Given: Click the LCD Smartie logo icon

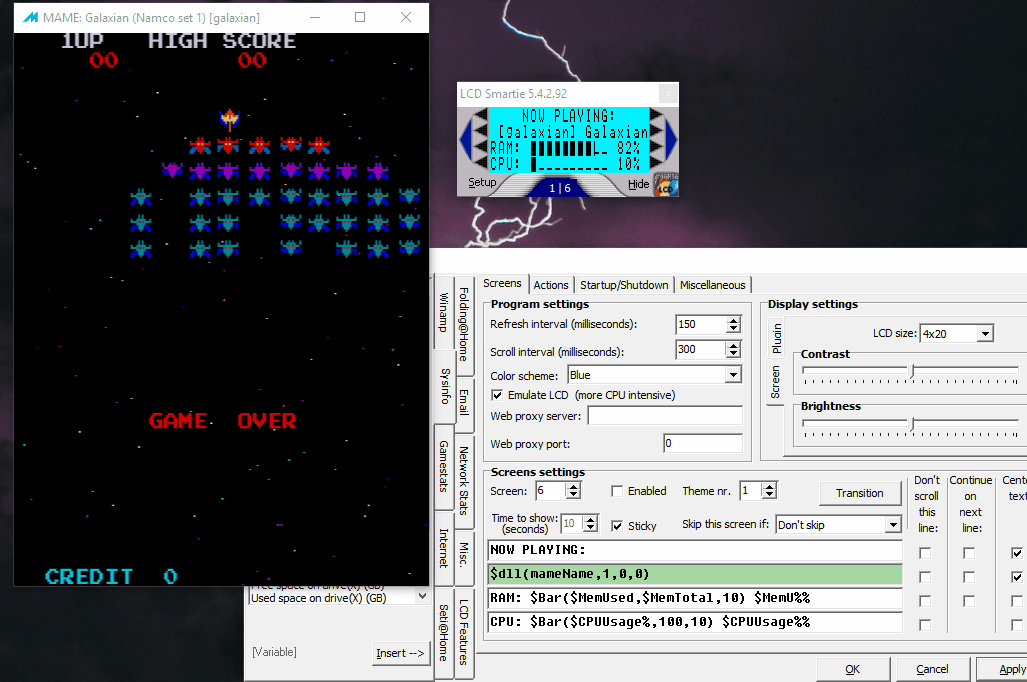Looking at the screenshot, I should coord(666,184).
